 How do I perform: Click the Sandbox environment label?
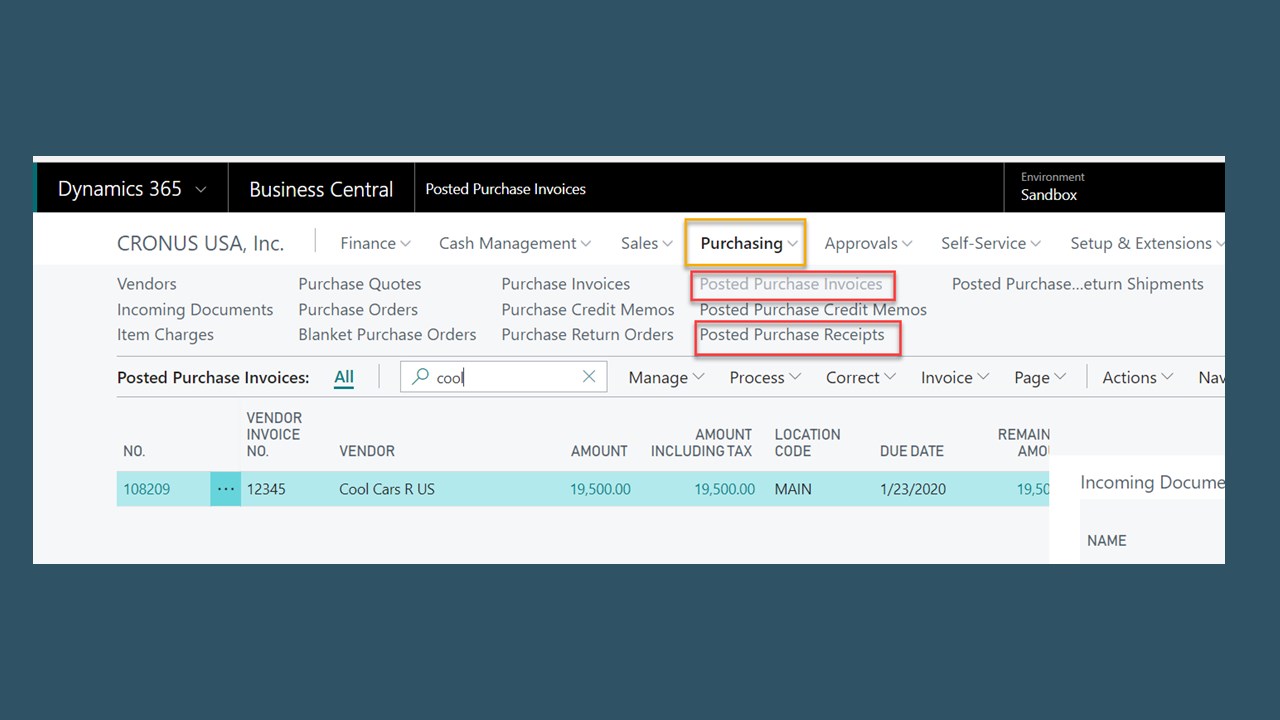pyautogui.click(x=1049, y=195)
